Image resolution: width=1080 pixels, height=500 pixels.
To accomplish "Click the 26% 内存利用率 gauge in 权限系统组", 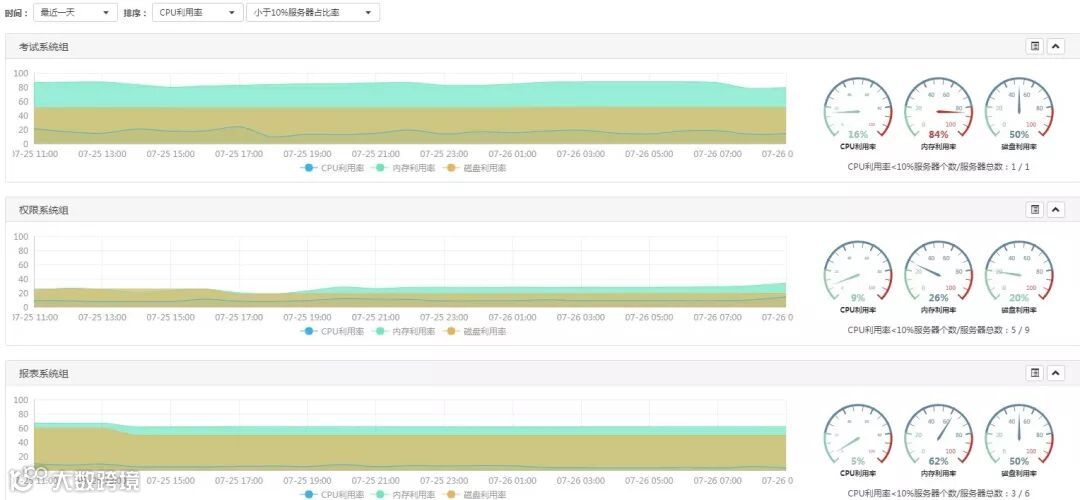I will [938, 275].
